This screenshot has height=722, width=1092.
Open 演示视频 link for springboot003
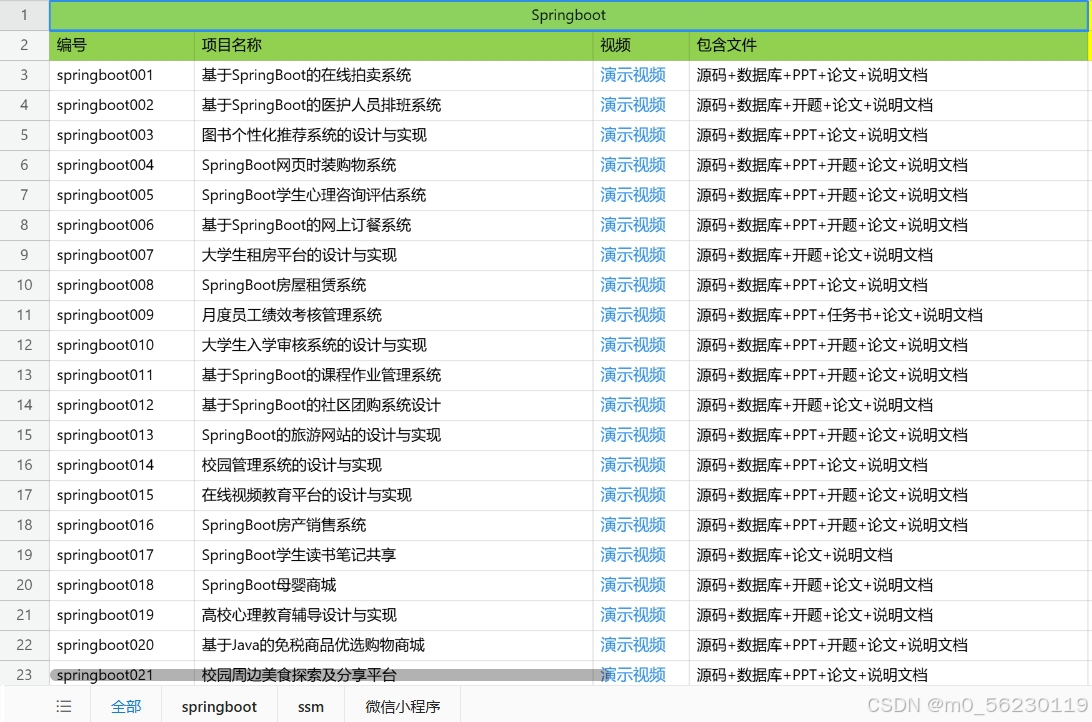(x=633, y=135)
